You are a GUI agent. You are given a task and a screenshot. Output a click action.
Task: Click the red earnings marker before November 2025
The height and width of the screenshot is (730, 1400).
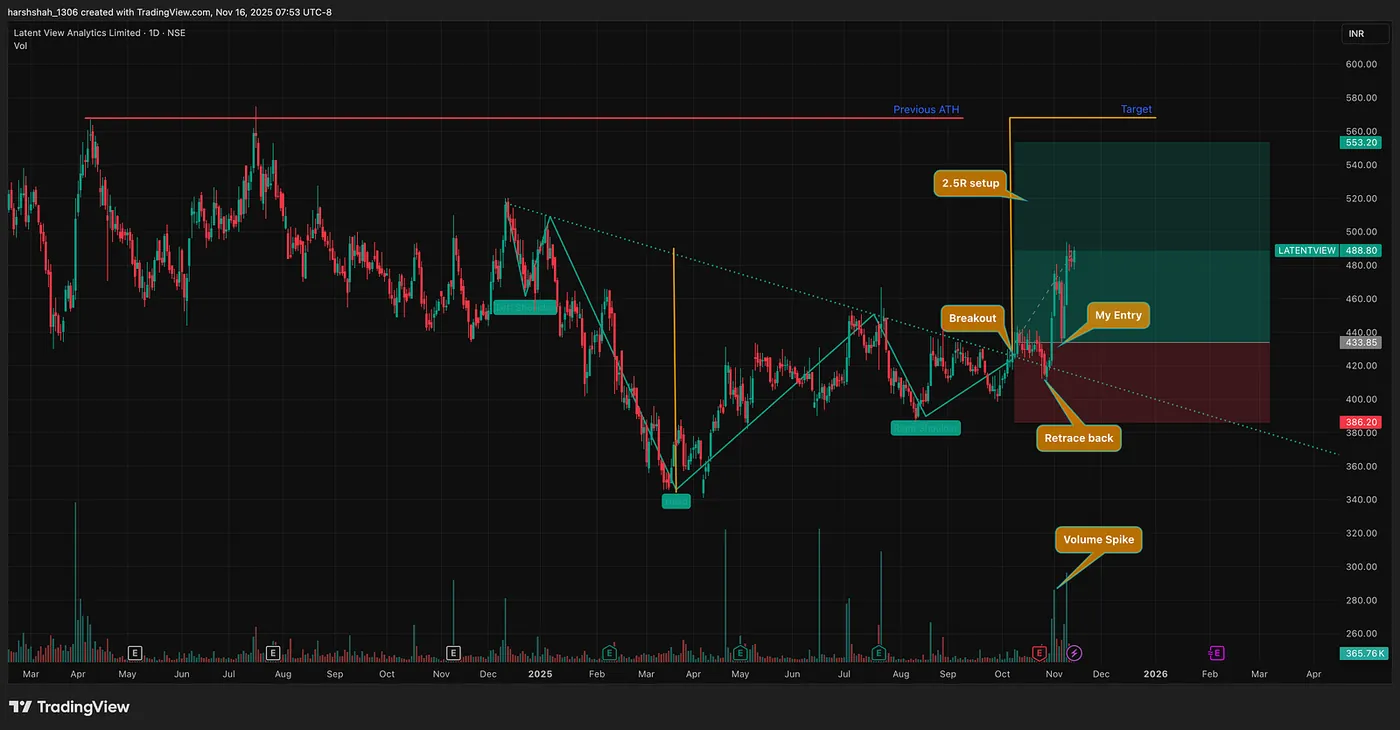point(1039,653)
